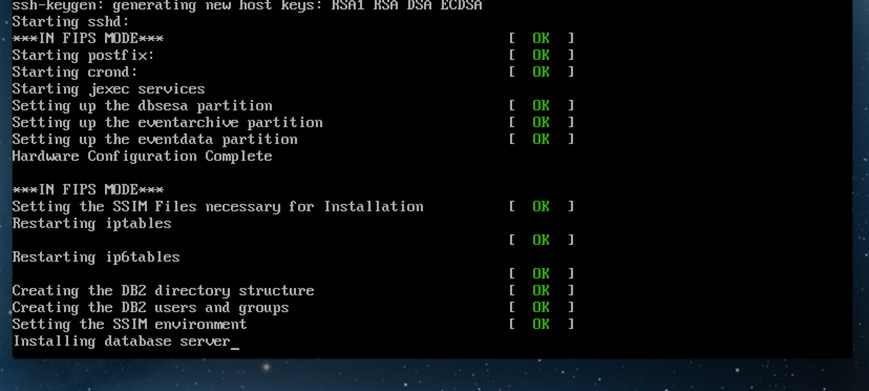Click the 'ssh-keygen: generating new host keys' line

tap(247, 6)
